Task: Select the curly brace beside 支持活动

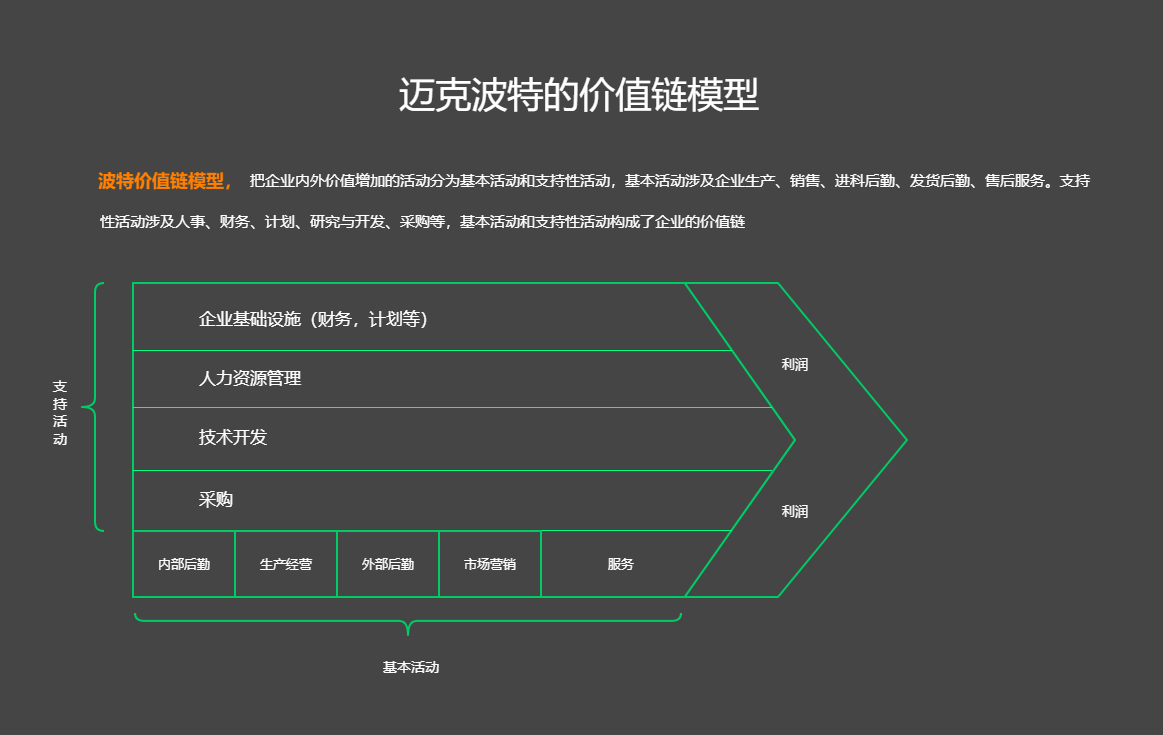Action: [95, 407]
